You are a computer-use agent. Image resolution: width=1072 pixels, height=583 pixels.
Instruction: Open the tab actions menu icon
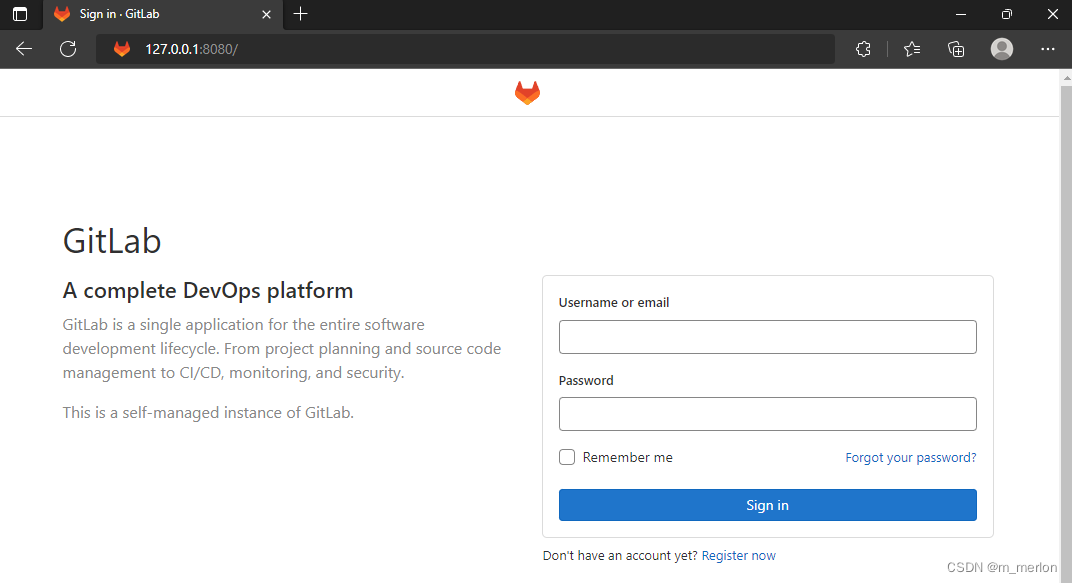tap(21, 14)
